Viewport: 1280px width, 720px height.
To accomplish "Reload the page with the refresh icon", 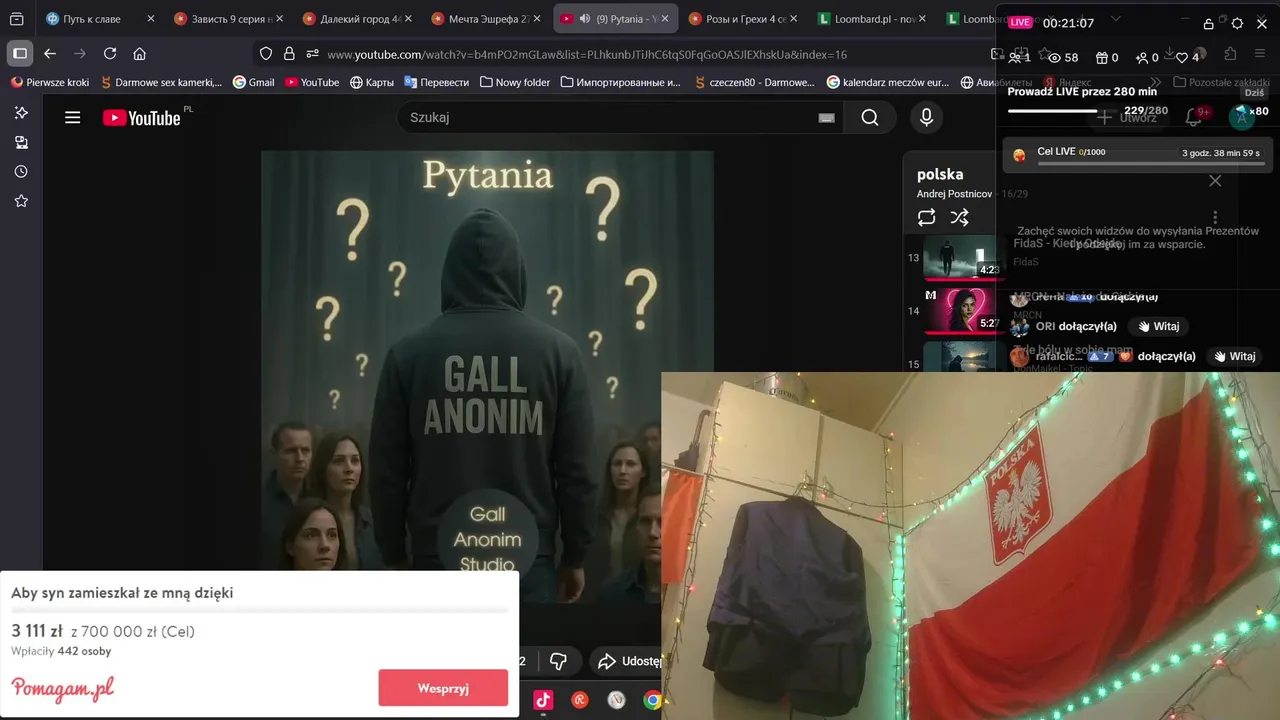I will coord(110,54).
